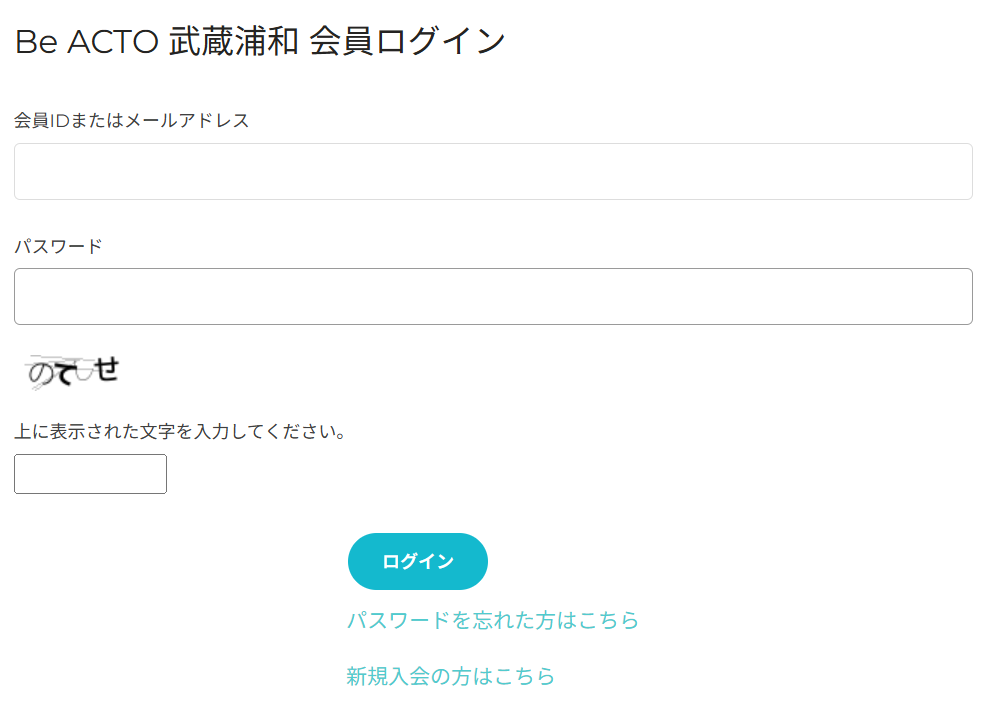Viewport: 984px width, 712px height.
Task: Click the 上に表示された文字を入力してください instruction text
Action: pos(180,433)
